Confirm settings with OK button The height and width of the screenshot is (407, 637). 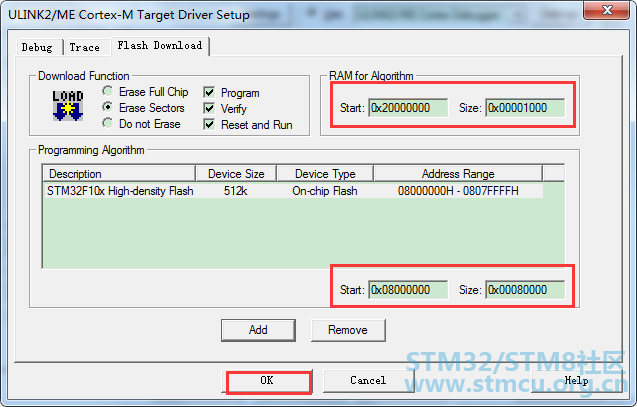[267, 381]
